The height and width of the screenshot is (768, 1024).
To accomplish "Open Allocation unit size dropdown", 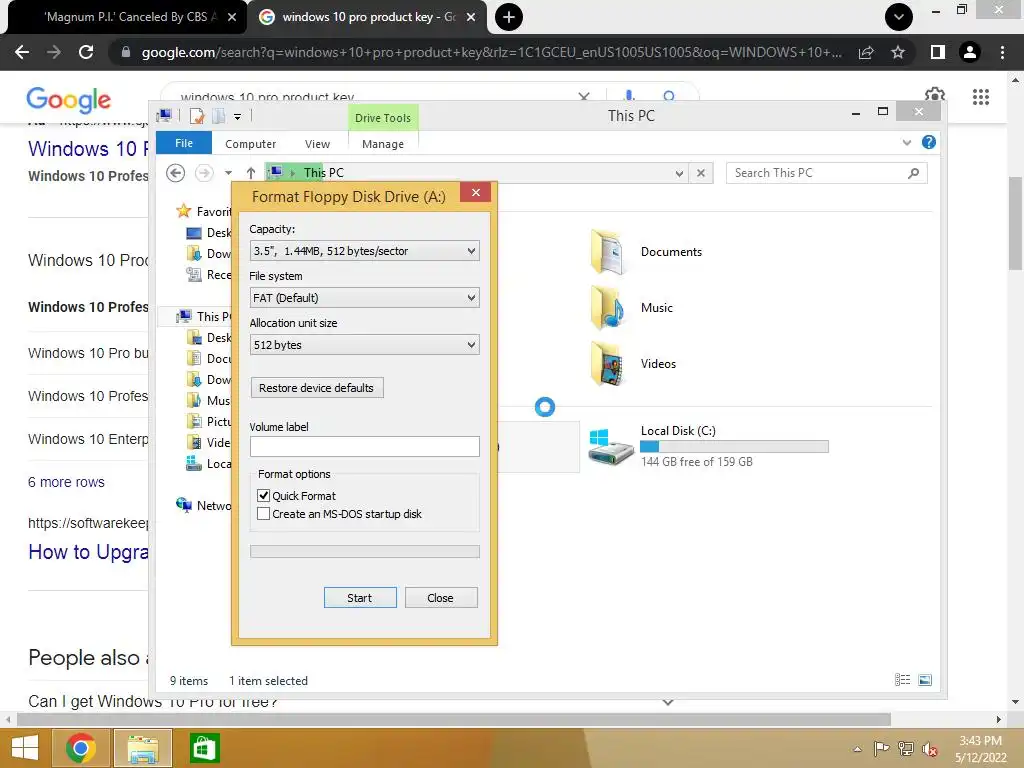I will pos(364,345).
